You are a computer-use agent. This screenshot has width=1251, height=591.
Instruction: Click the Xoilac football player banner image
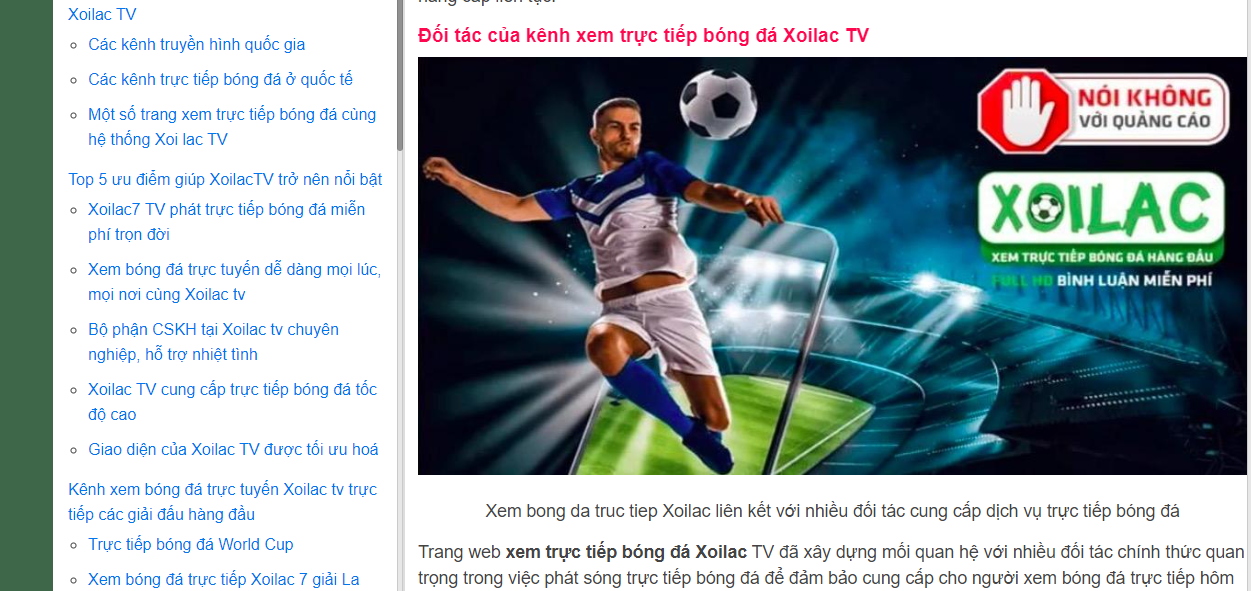pos(832,266)
